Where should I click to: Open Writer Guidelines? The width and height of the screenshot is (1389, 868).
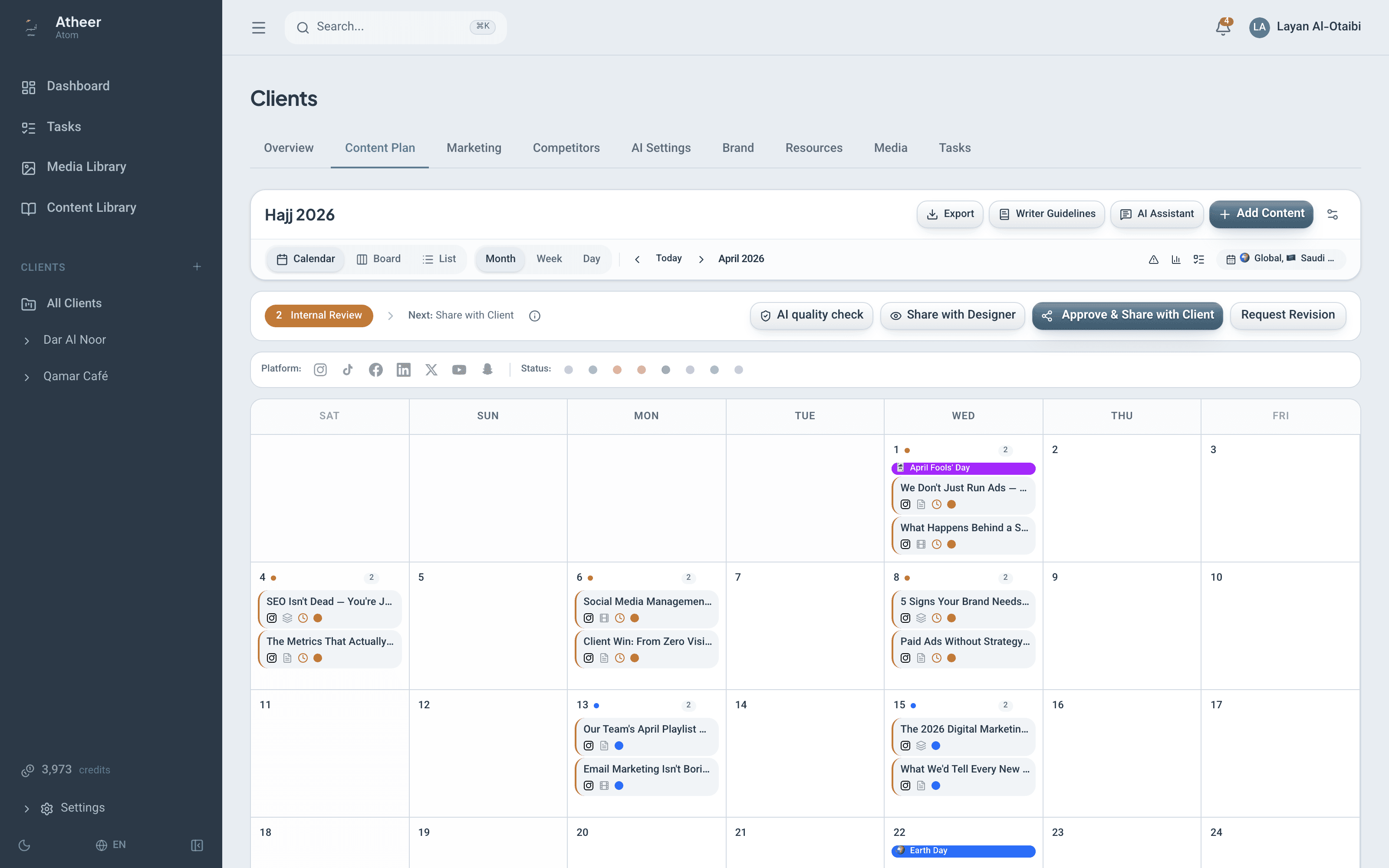click(1047, 214)
